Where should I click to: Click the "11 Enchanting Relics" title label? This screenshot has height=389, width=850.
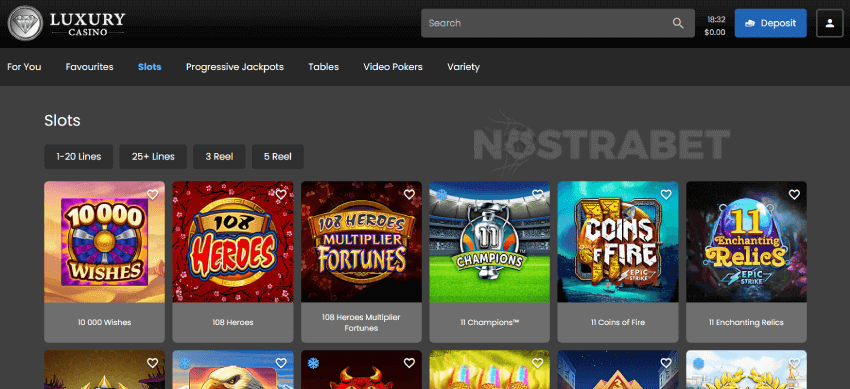746,322
